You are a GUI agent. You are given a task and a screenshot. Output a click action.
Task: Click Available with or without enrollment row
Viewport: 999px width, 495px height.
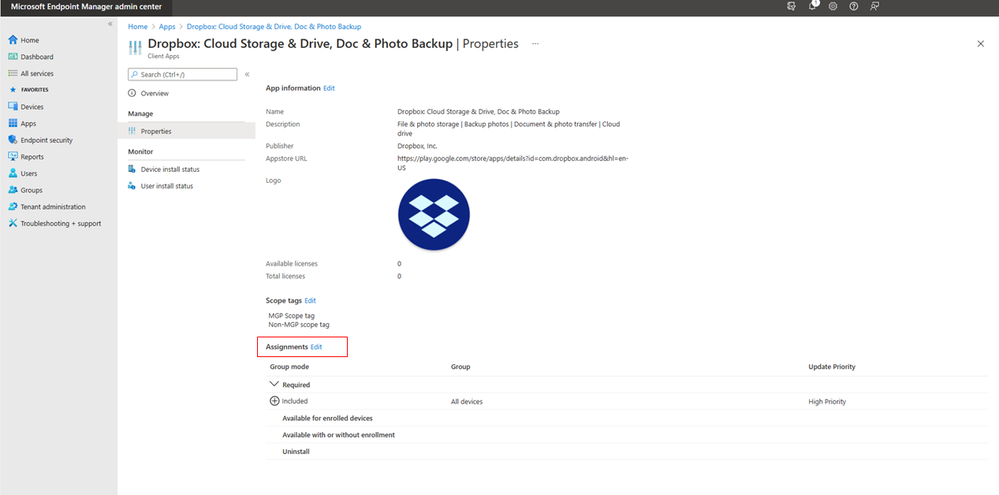click(628, 434)
